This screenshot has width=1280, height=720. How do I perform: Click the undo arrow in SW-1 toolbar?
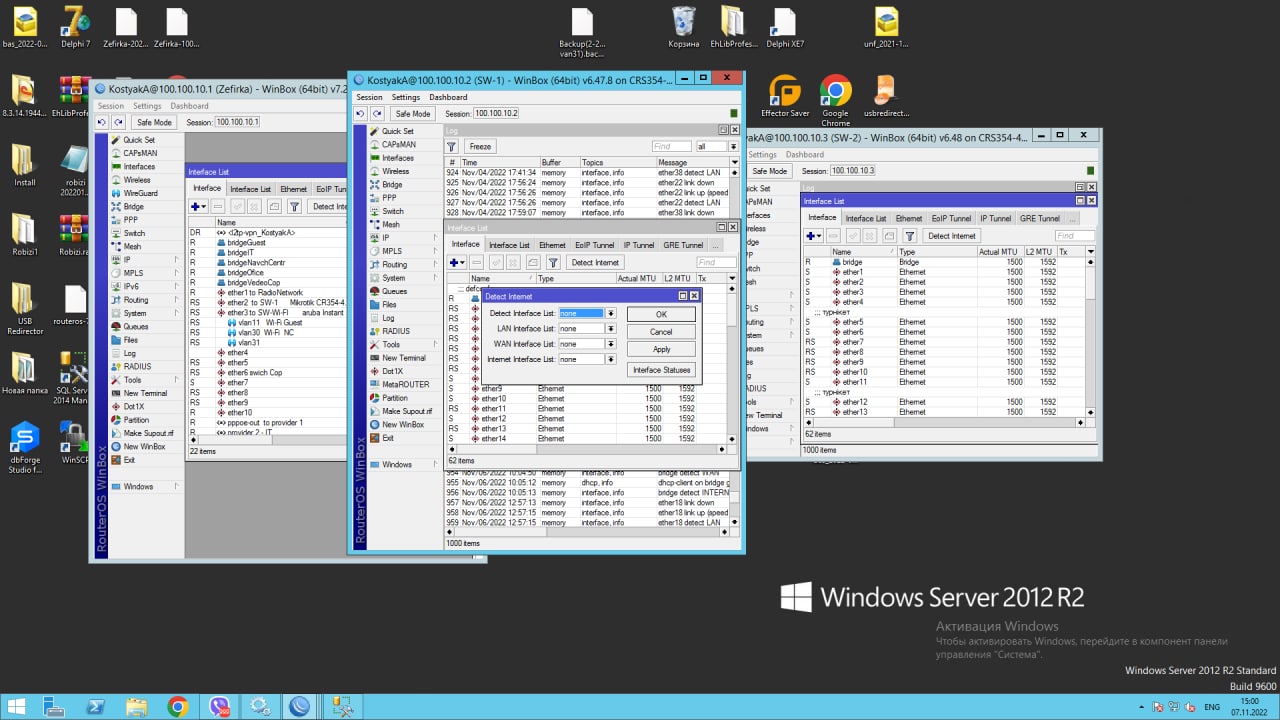pyautogui.click(x=361, y=114)
